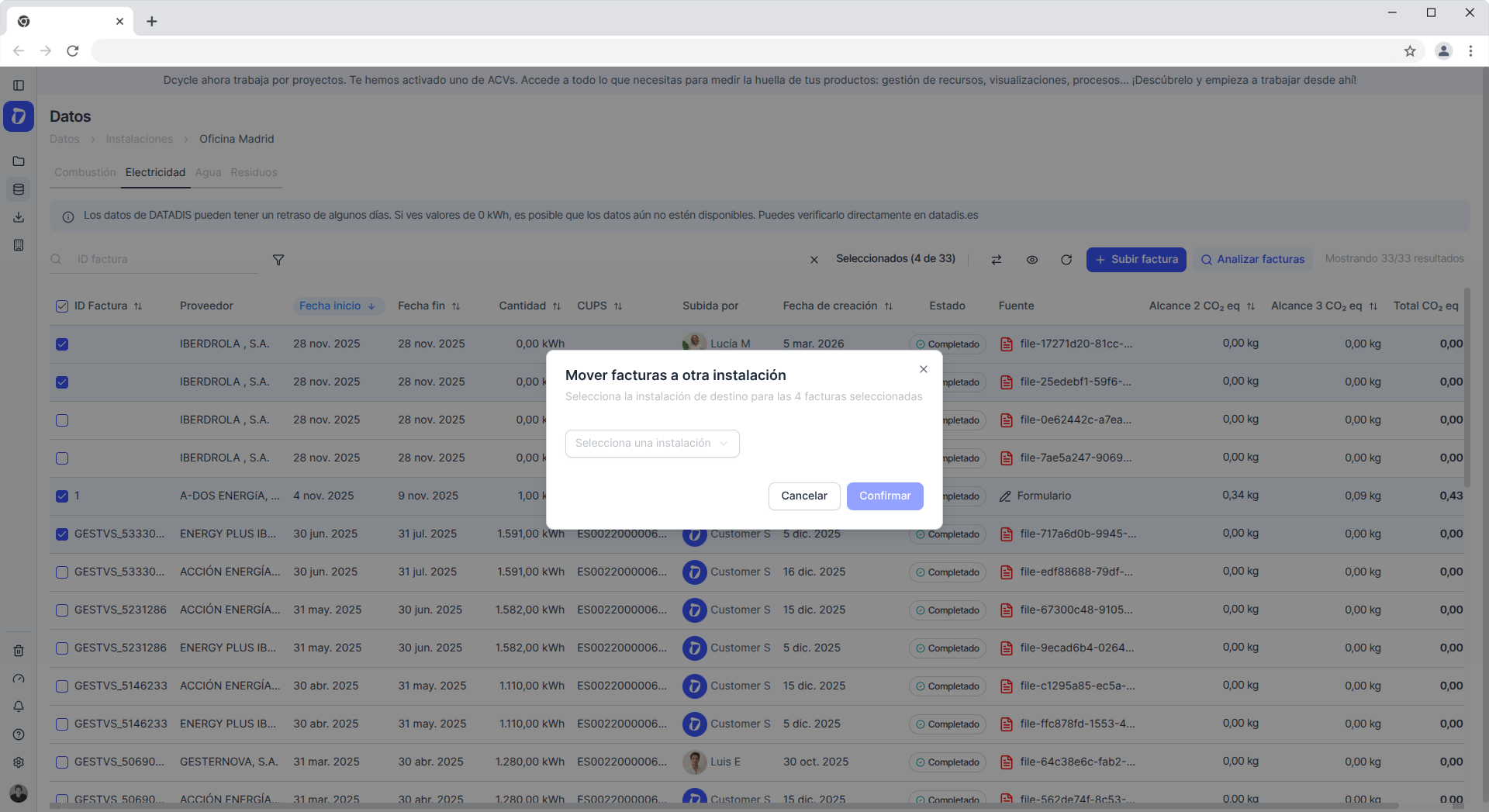
Task: Refresh the invoices list with the reload icon
Action: [x=1066, y=260]
